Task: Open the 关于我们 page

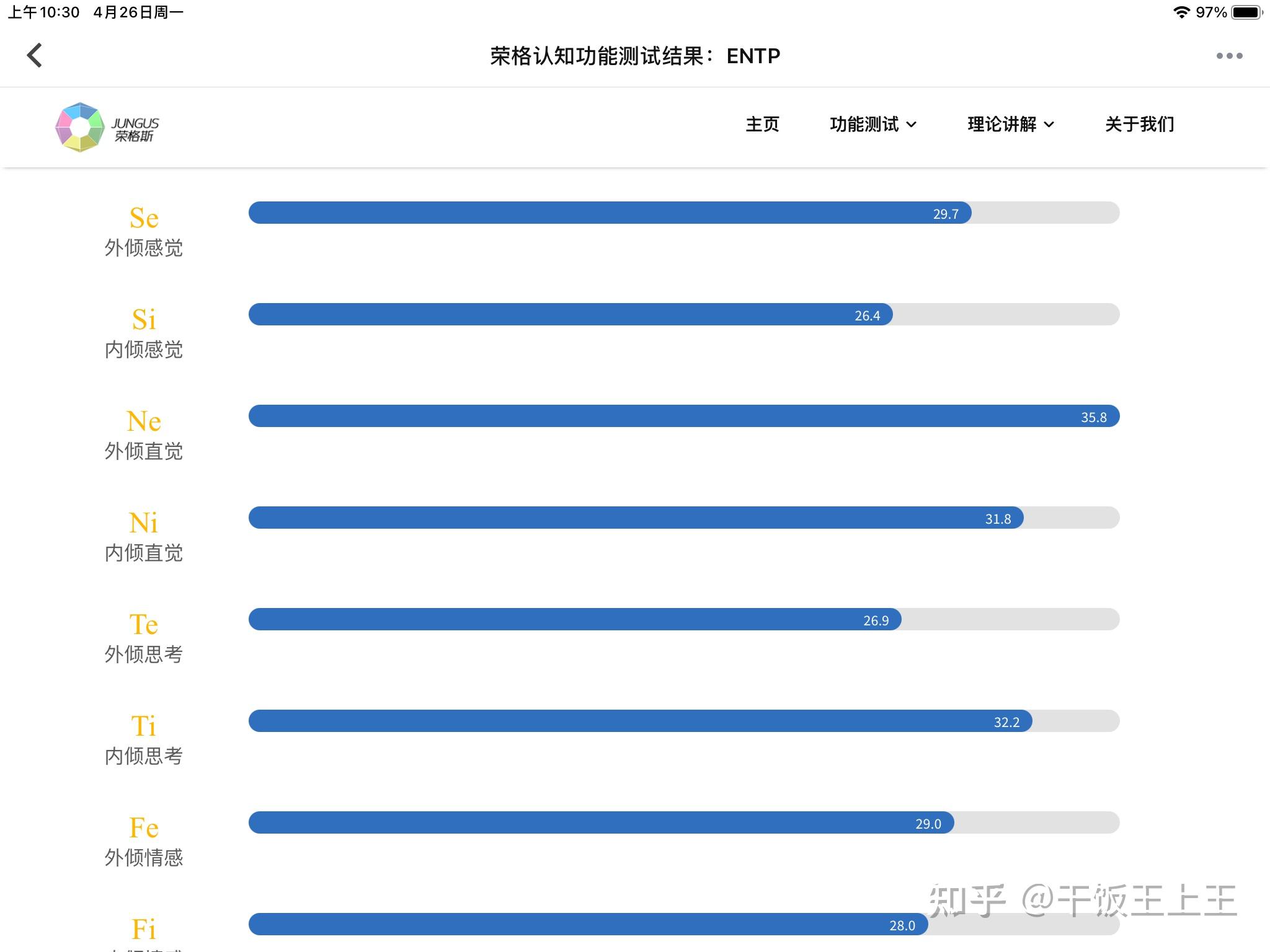Action: (x=1139, y=124)
